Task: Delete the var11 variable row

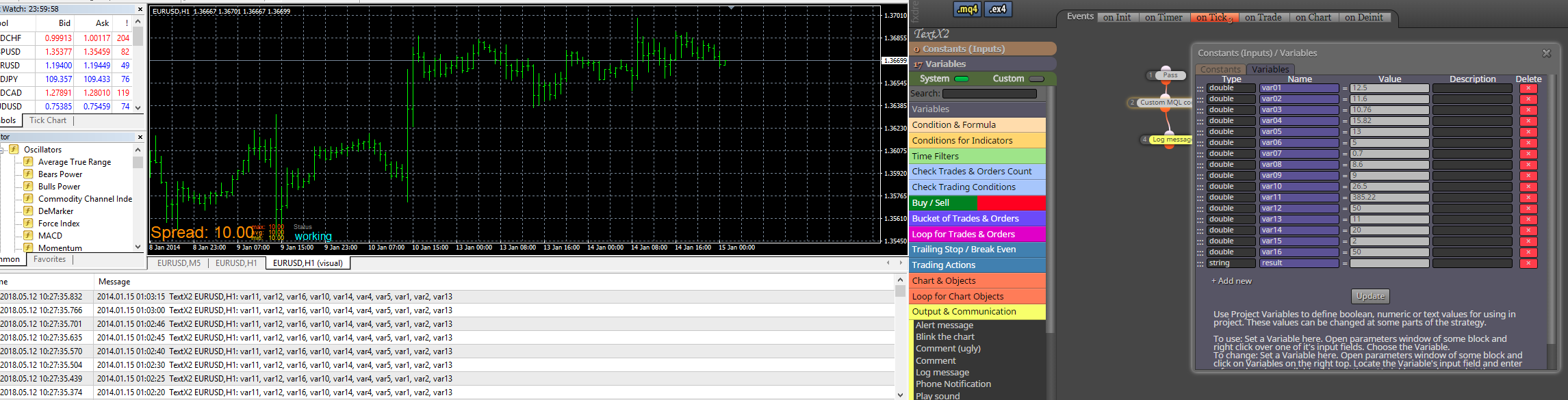Action: click(1528, 198)
